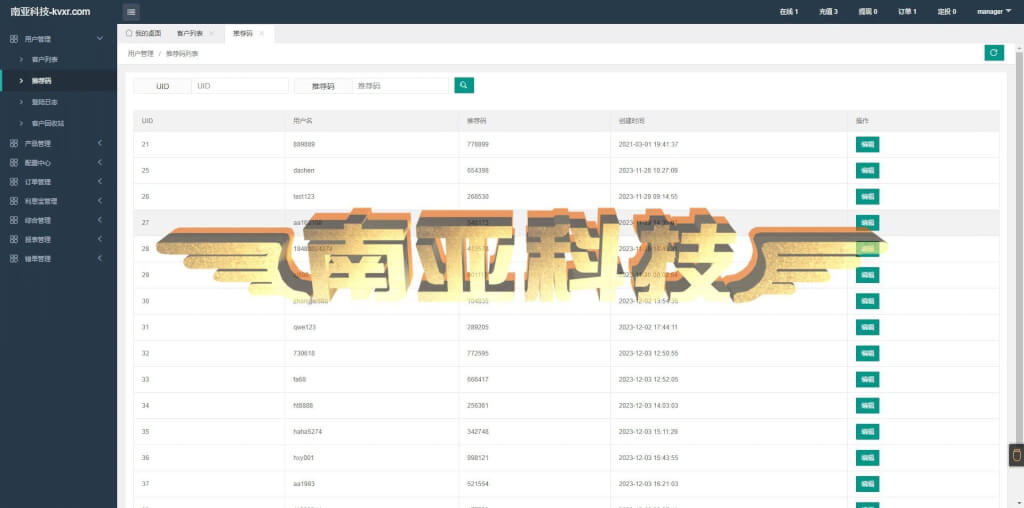
Task: Open the manager account dropdown
Action: 994,12
